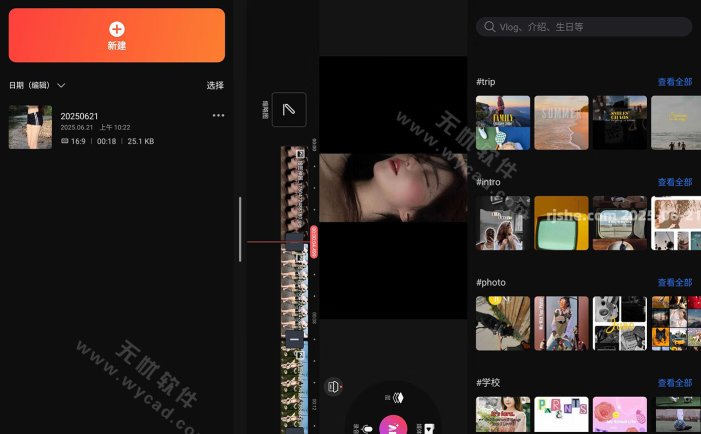Click the 00:18 duration text
Image resolution: width=701 pixels, height=434 pixels.
tap(106, 141)
